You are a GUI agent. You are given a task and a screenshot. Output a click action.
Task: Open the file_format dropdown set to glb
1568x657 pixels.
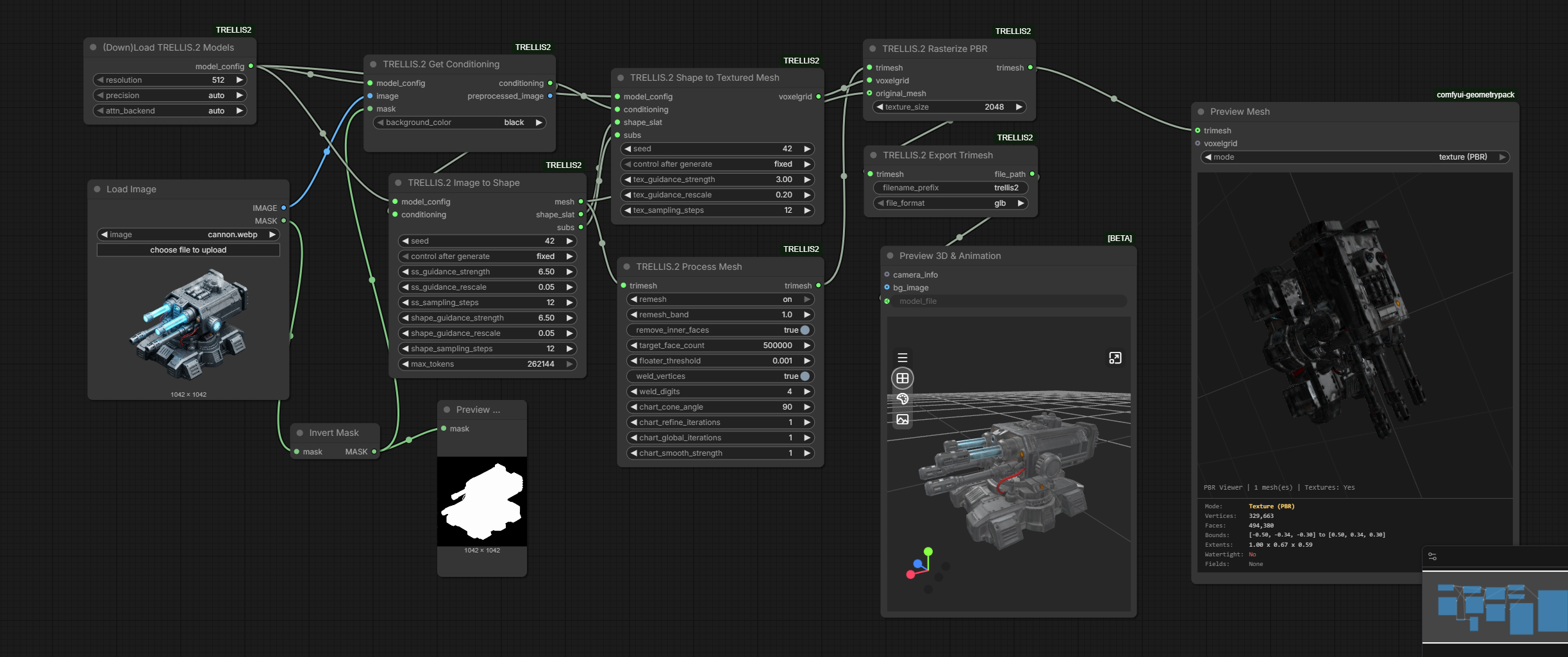click(951, 203)
